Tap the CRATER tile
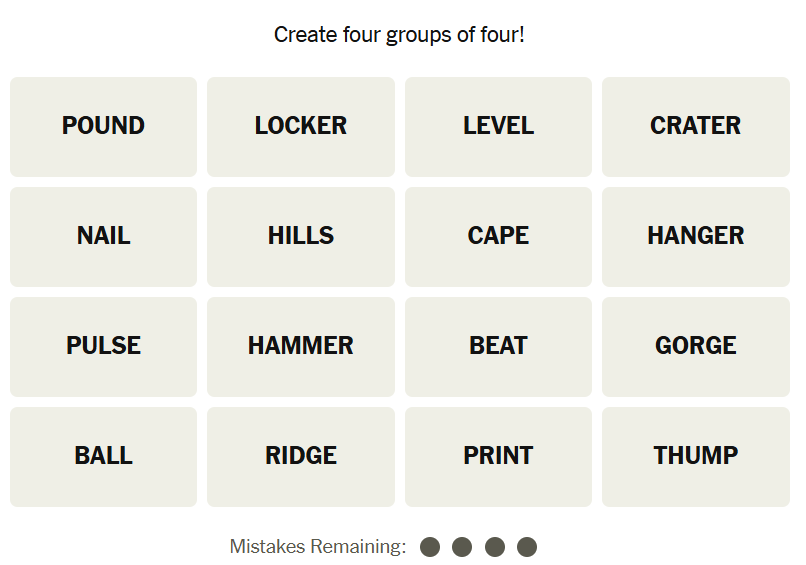This screenshot has height=565, width=806. (695, 126)
